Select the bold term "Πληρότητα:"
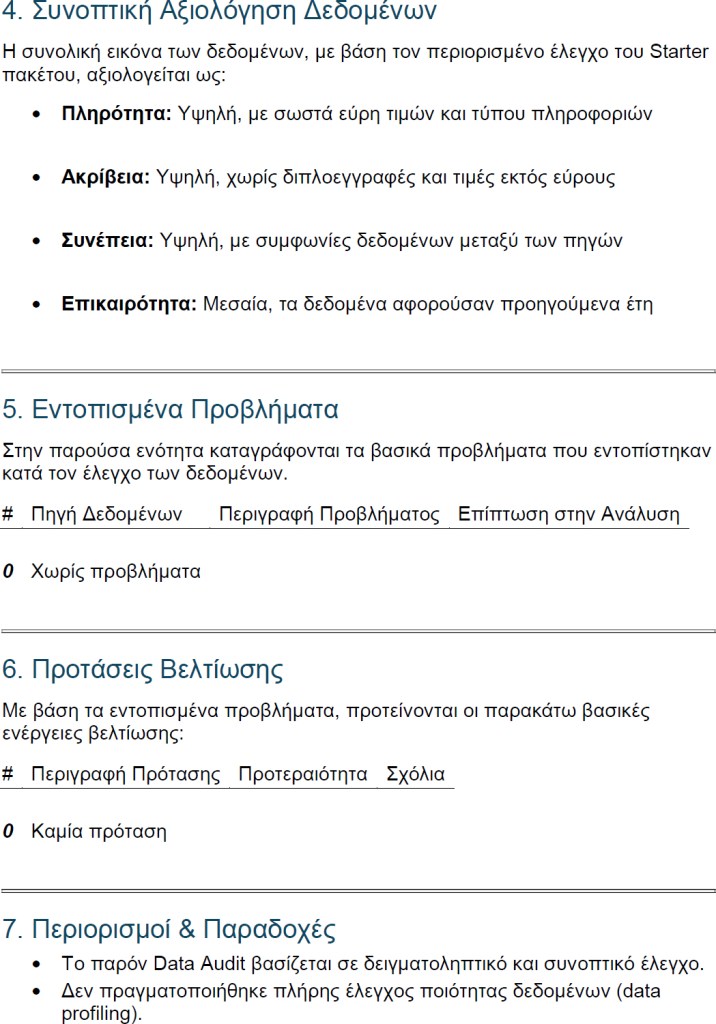This screenshot has width=716, height=1024. 116,114
